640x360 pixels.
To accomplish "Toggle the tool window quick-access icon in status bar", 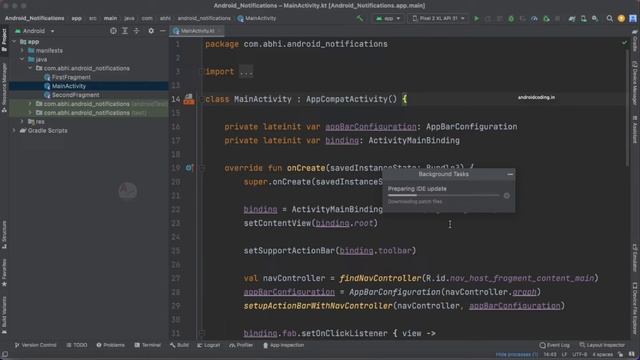I will [4, 355].
